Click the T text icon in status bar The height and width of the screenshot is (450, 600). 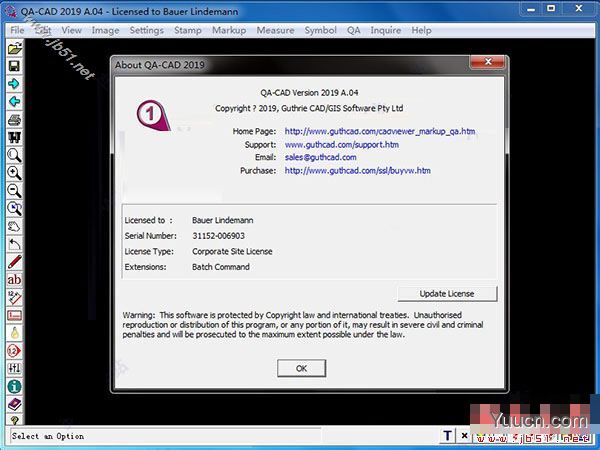448,435
